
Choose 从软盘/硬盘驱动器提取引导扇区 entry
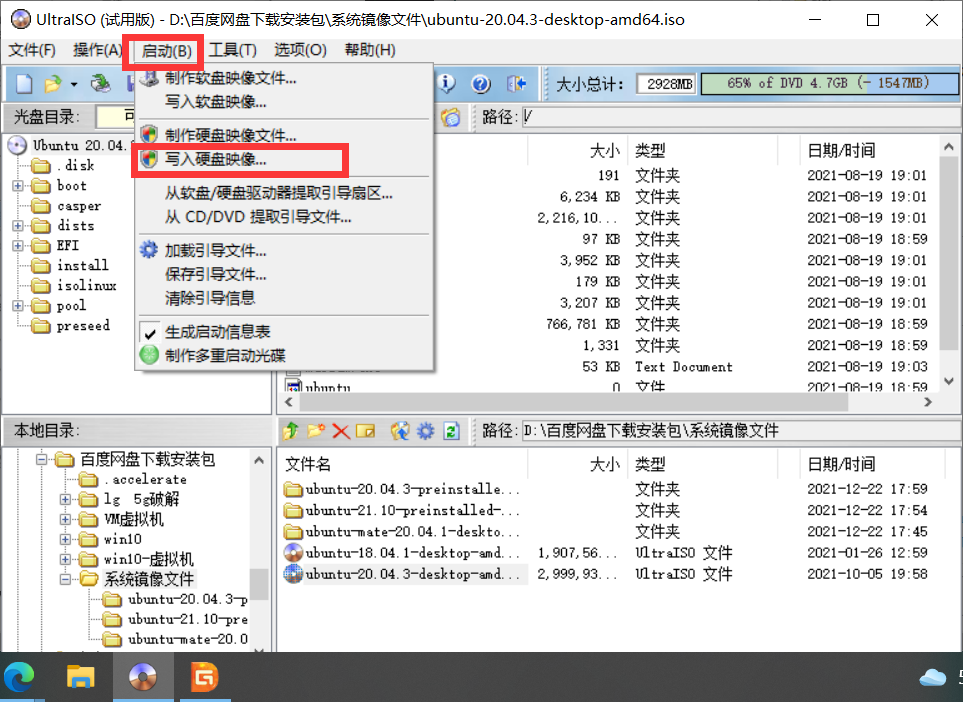284,193
